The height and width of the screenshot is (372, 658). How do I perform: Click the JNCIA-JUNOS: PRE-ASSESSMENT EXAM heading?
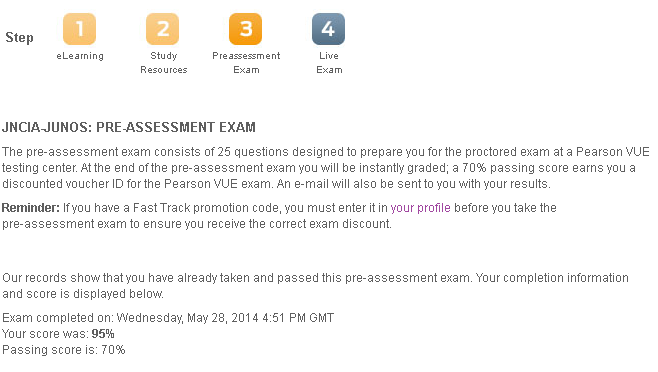[x=129, y=127]
